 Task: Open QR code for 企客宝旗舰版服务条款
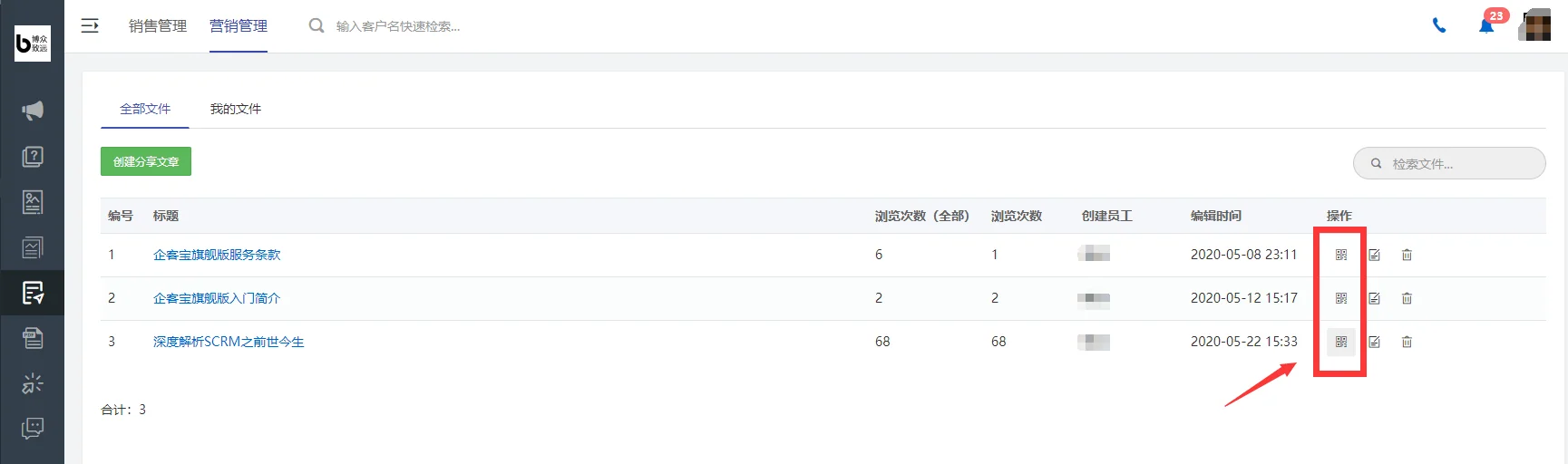point(1341,255)
